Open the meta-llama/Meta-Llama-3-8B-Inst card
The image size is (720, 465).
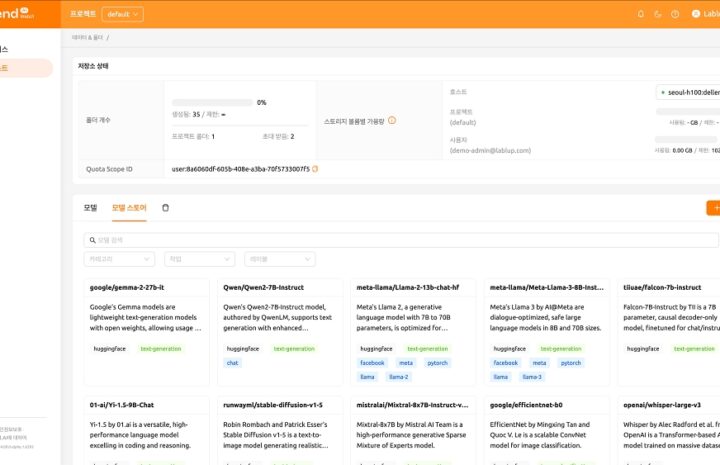point(547,332)
